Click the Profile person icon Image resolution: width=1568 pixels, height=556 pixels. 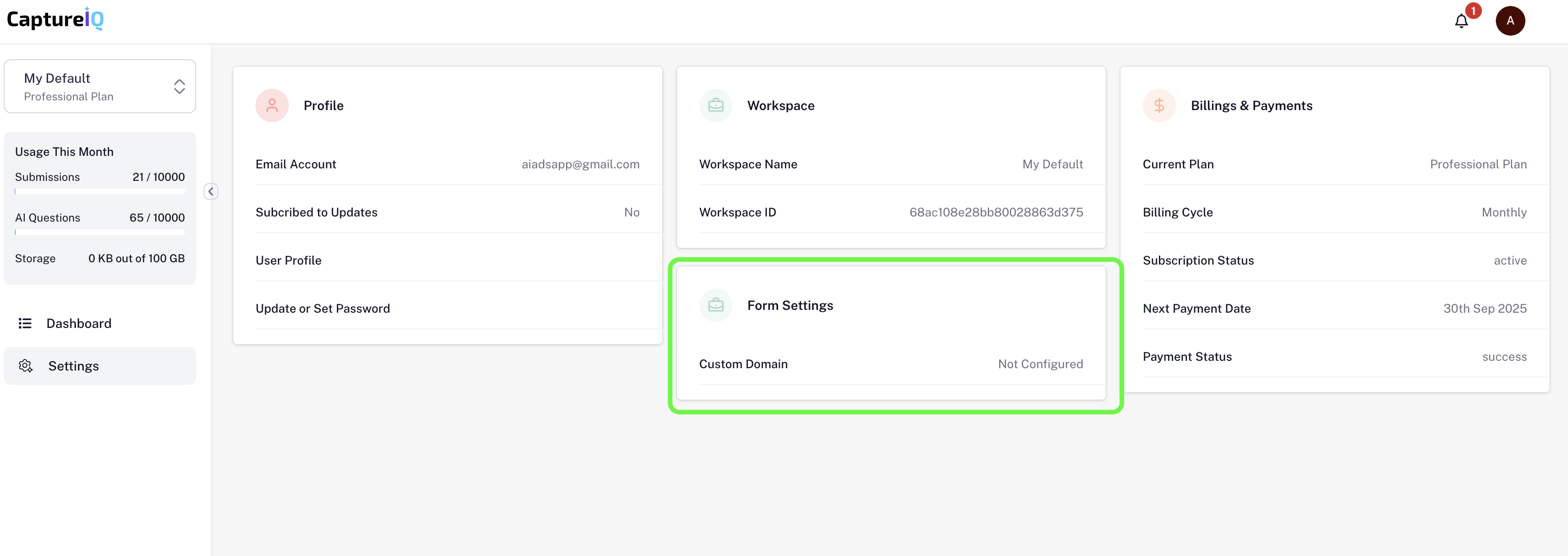point(272,105)
